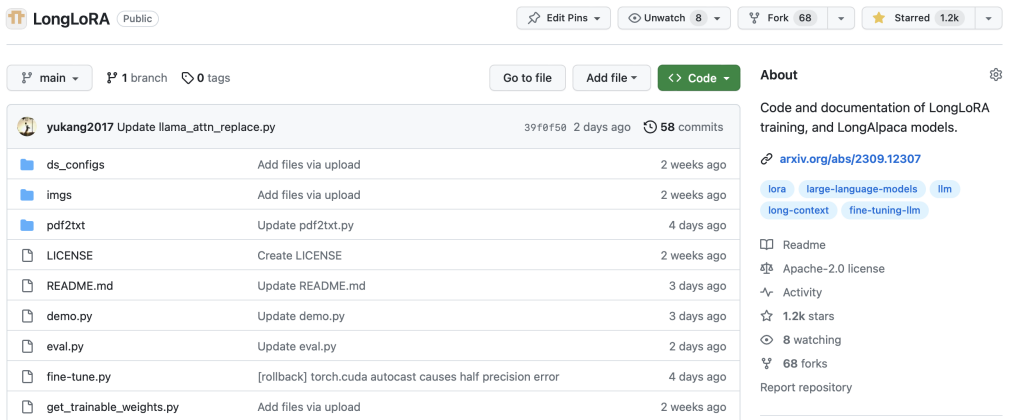Toggle the Unwatch notifications button
Viewport: 1014px width, 420px height.
point(664,18)
